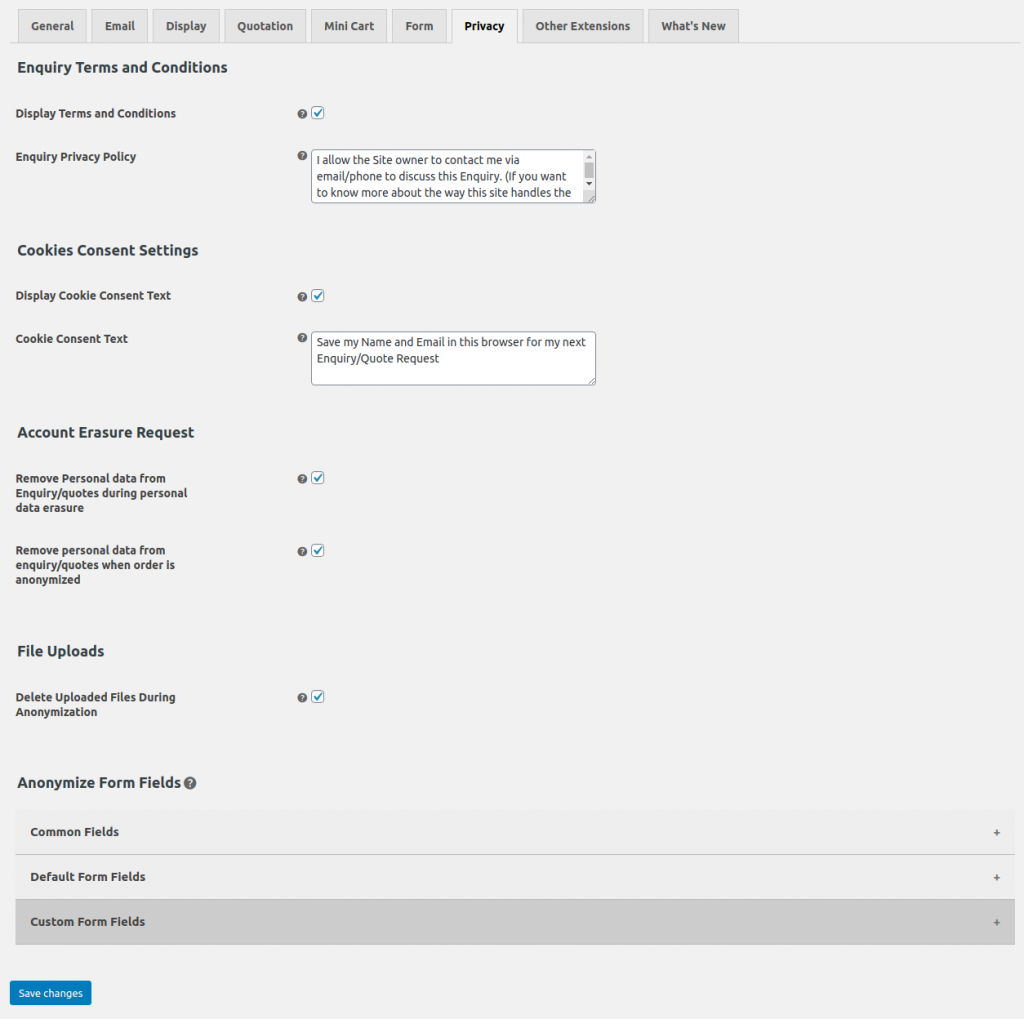
Task: Click help icon next to Enquiry Privacy Policy
Action: point(302,156)
